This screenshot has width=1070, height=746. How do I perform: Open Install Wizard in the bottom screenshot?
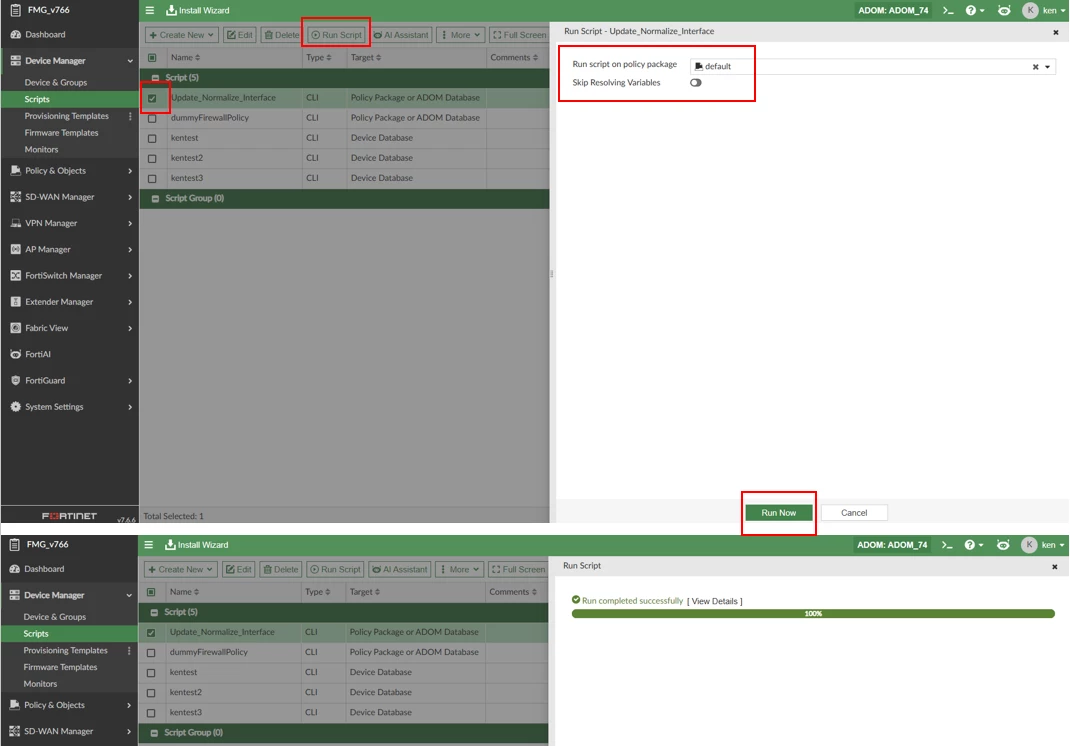197,545
